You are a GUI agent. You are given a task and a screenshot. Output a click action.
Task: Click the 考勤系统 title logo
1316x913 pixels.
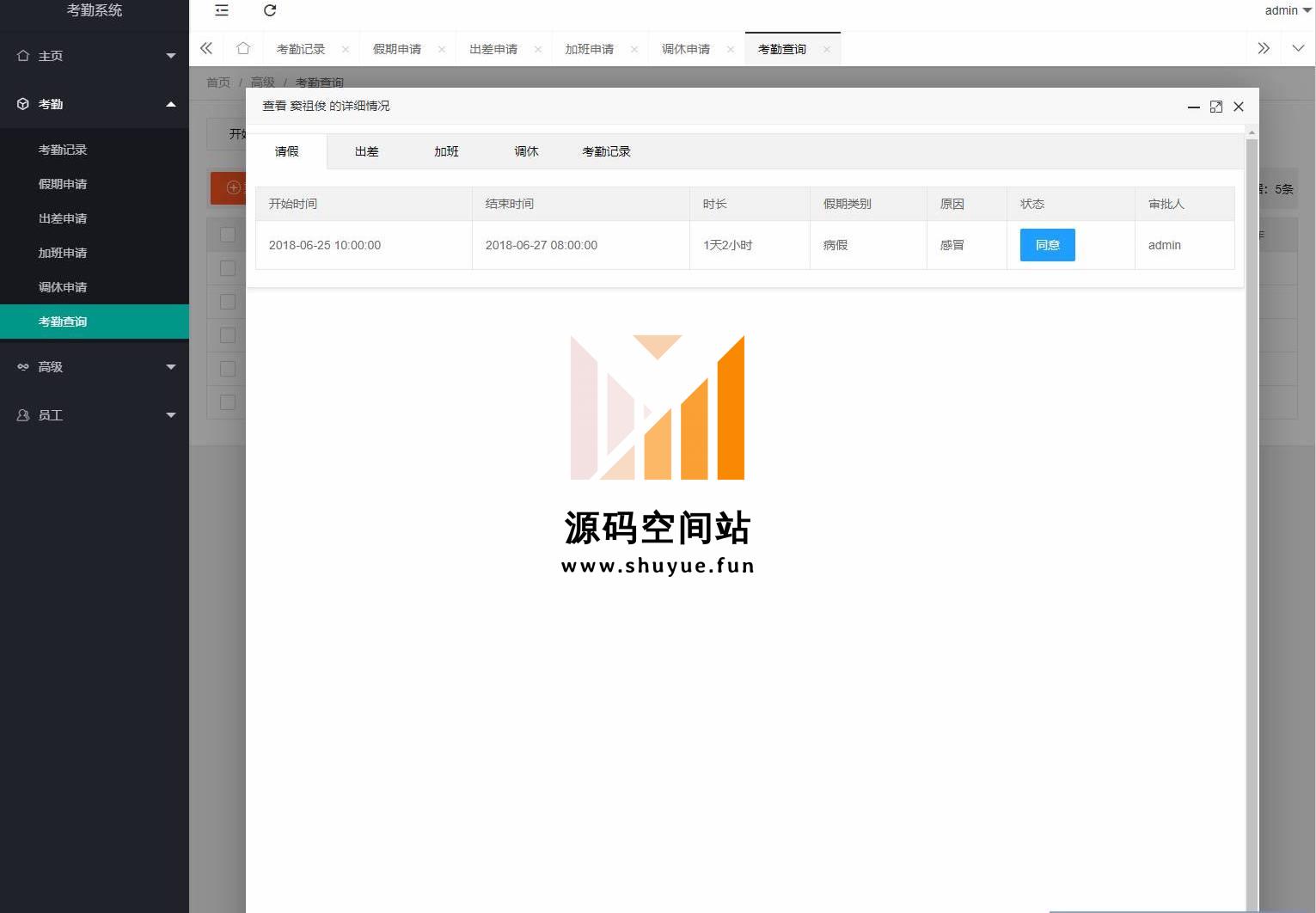click(x=95, y=10)
